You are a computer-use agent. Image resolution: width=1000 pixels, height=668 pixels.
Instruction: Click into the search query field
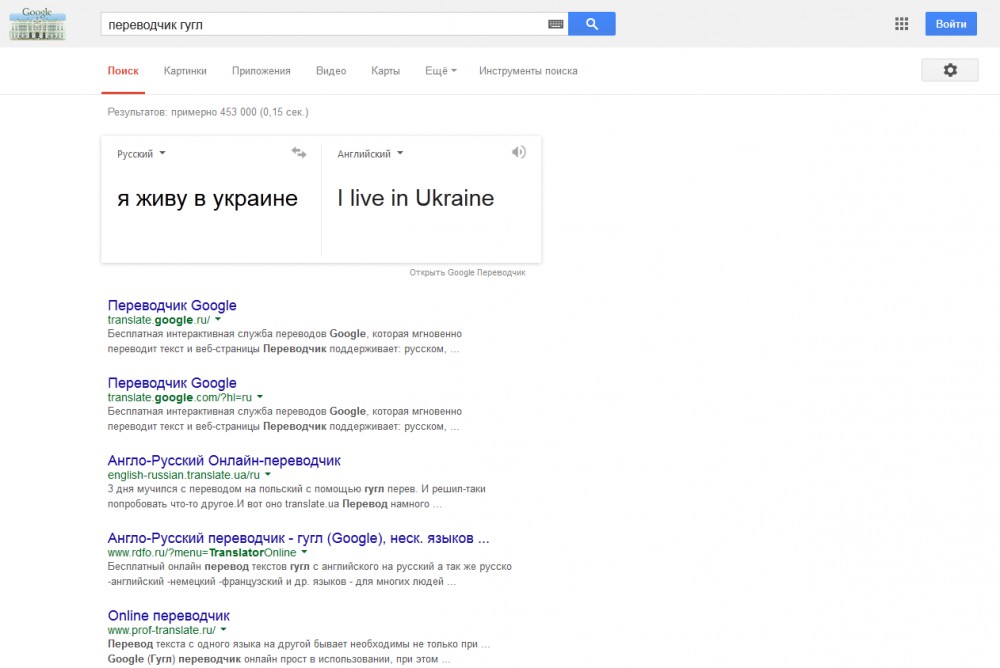320,24
